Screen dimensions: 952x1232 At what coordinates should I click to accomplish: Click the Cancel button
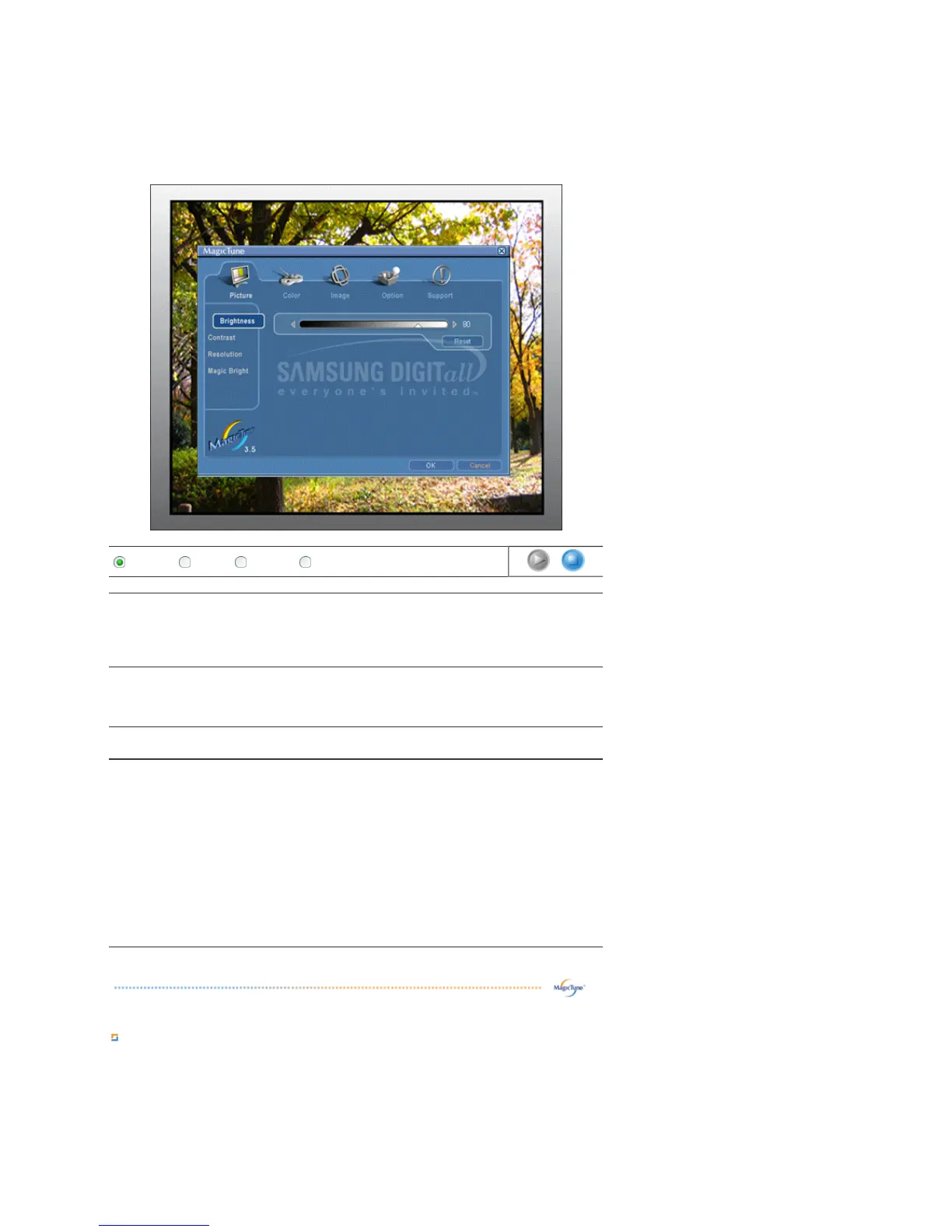click(480, 465)
